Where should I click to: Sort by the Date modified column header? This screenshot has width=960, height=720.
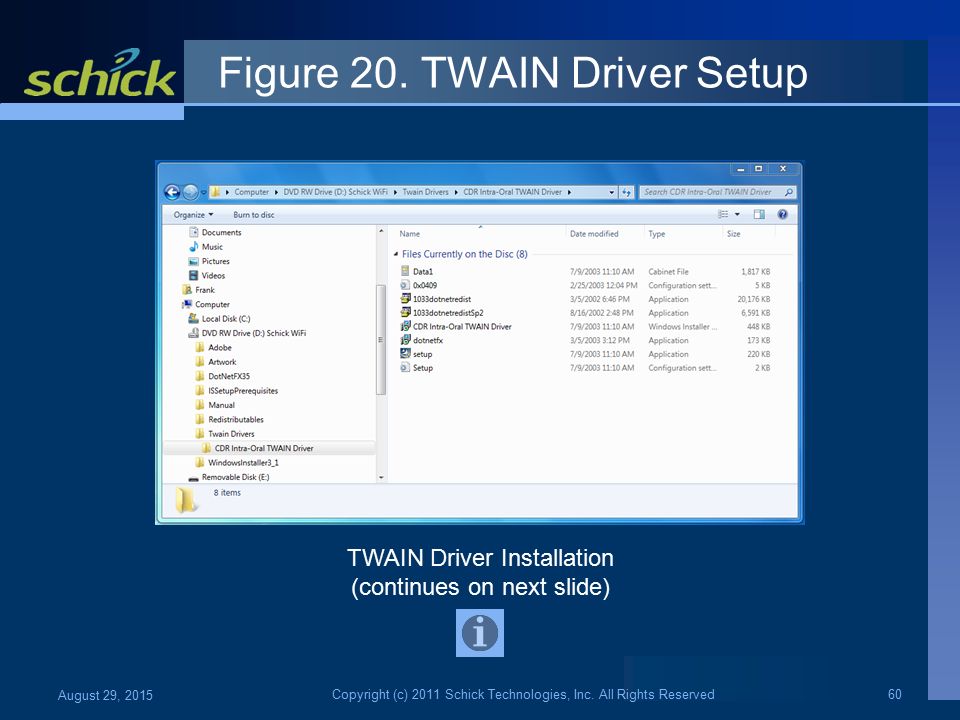coord(594,234)
